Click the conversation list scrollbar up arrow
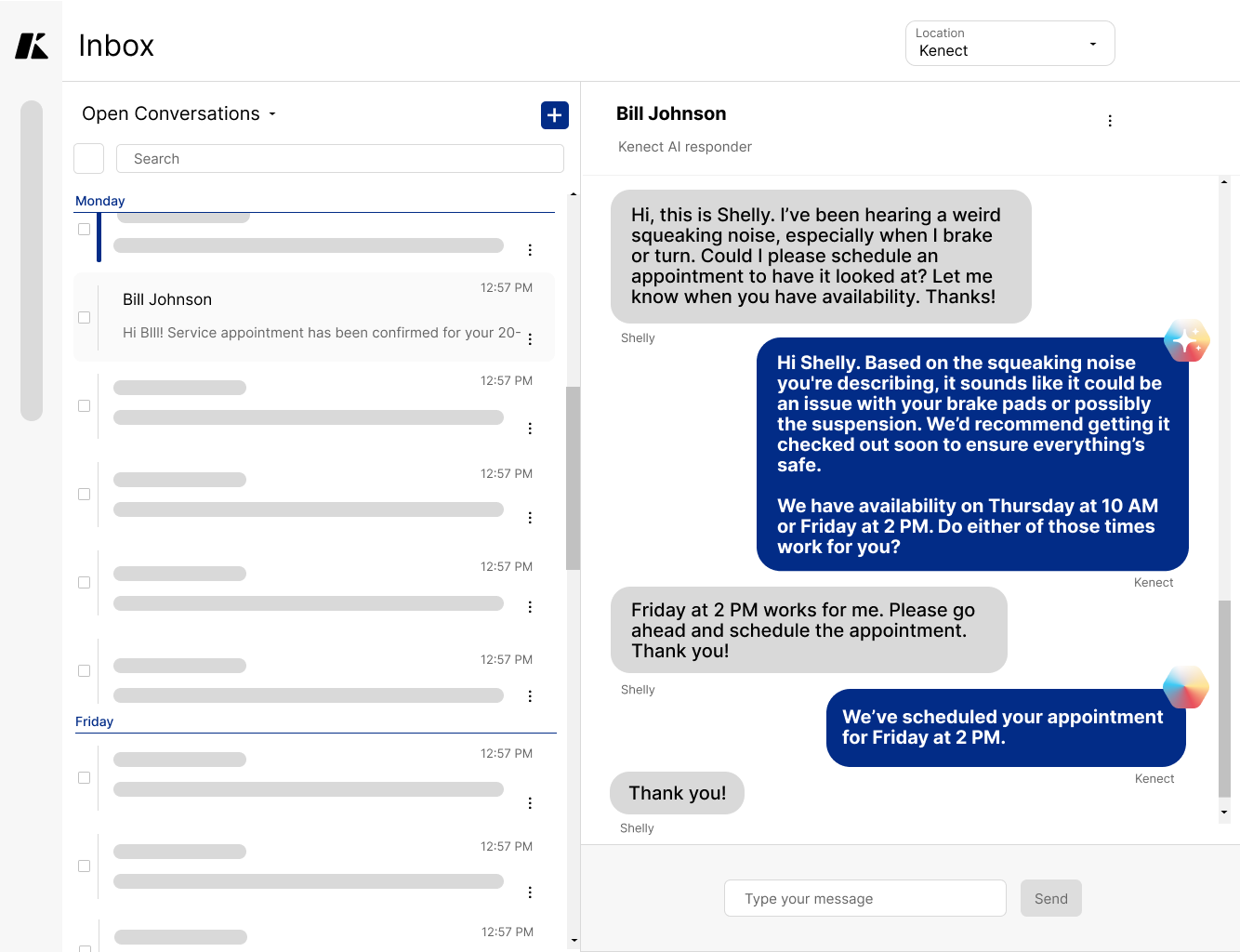 click(x=574, y=194)
